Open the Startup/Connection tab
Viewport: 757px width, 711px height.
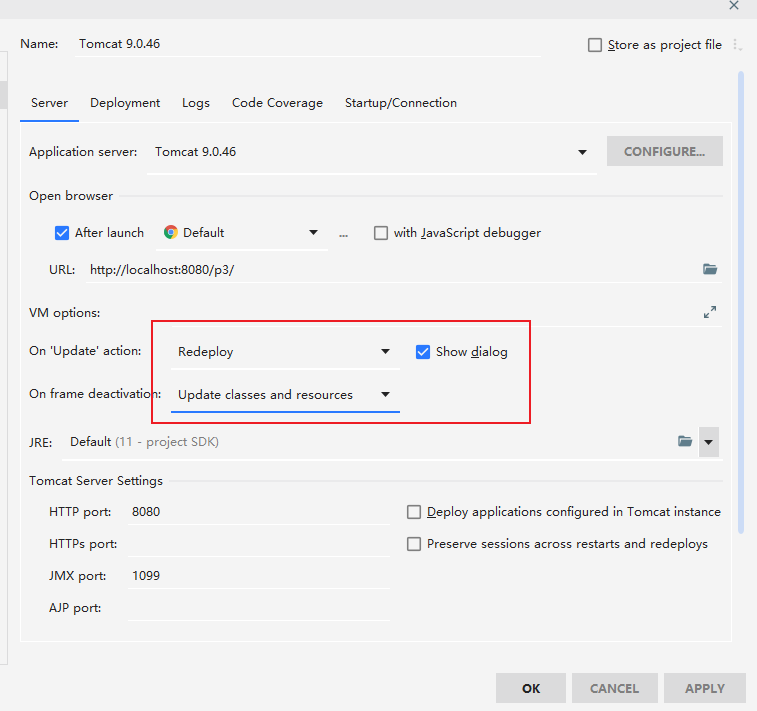[400, 103]
